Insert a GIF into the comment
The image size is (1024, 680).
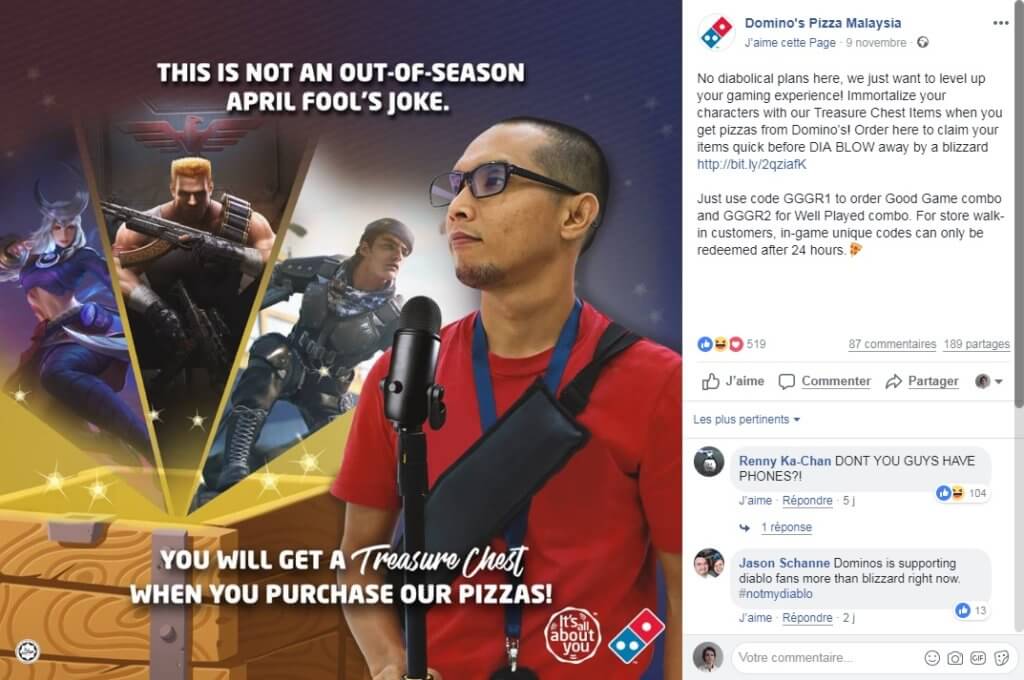pyautogui.click(x=978, y=658)
